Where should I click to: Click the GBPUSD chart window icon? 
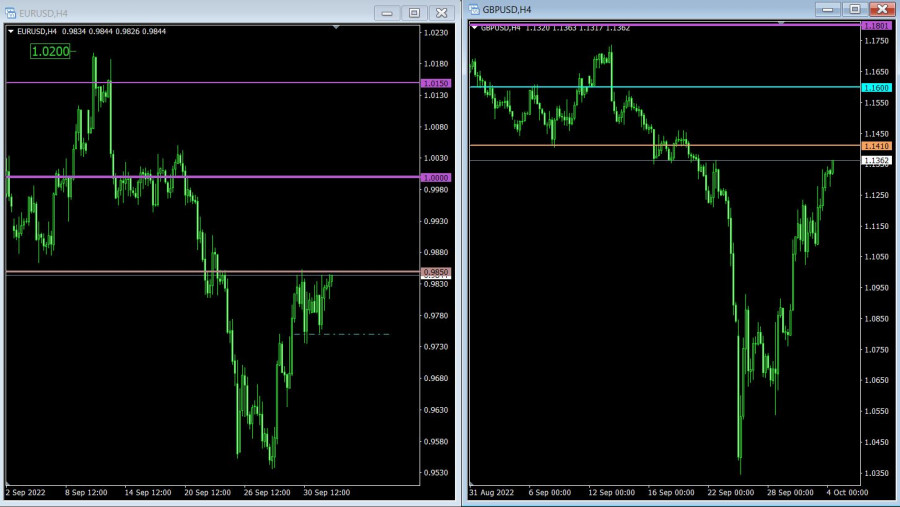coord(474,10)
